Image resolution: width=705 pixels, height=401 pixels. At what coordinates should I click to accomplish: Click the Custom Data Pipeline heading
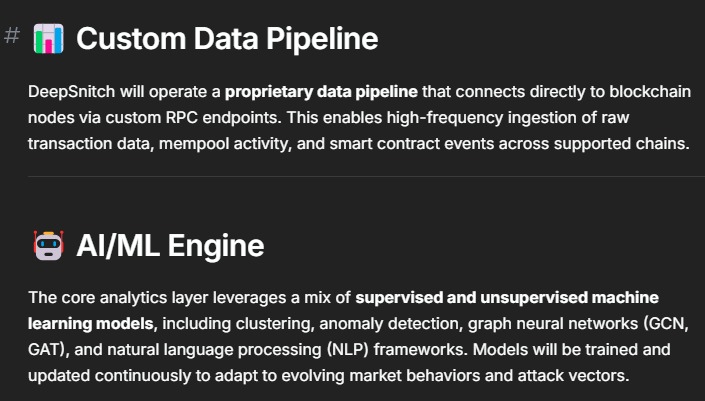click(227, 39)
